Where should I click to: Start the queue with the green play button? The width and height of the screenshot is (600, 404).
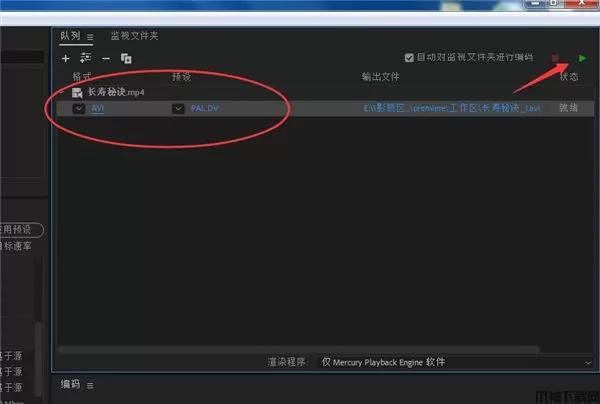pyautogui.click(x=582, y=58)
